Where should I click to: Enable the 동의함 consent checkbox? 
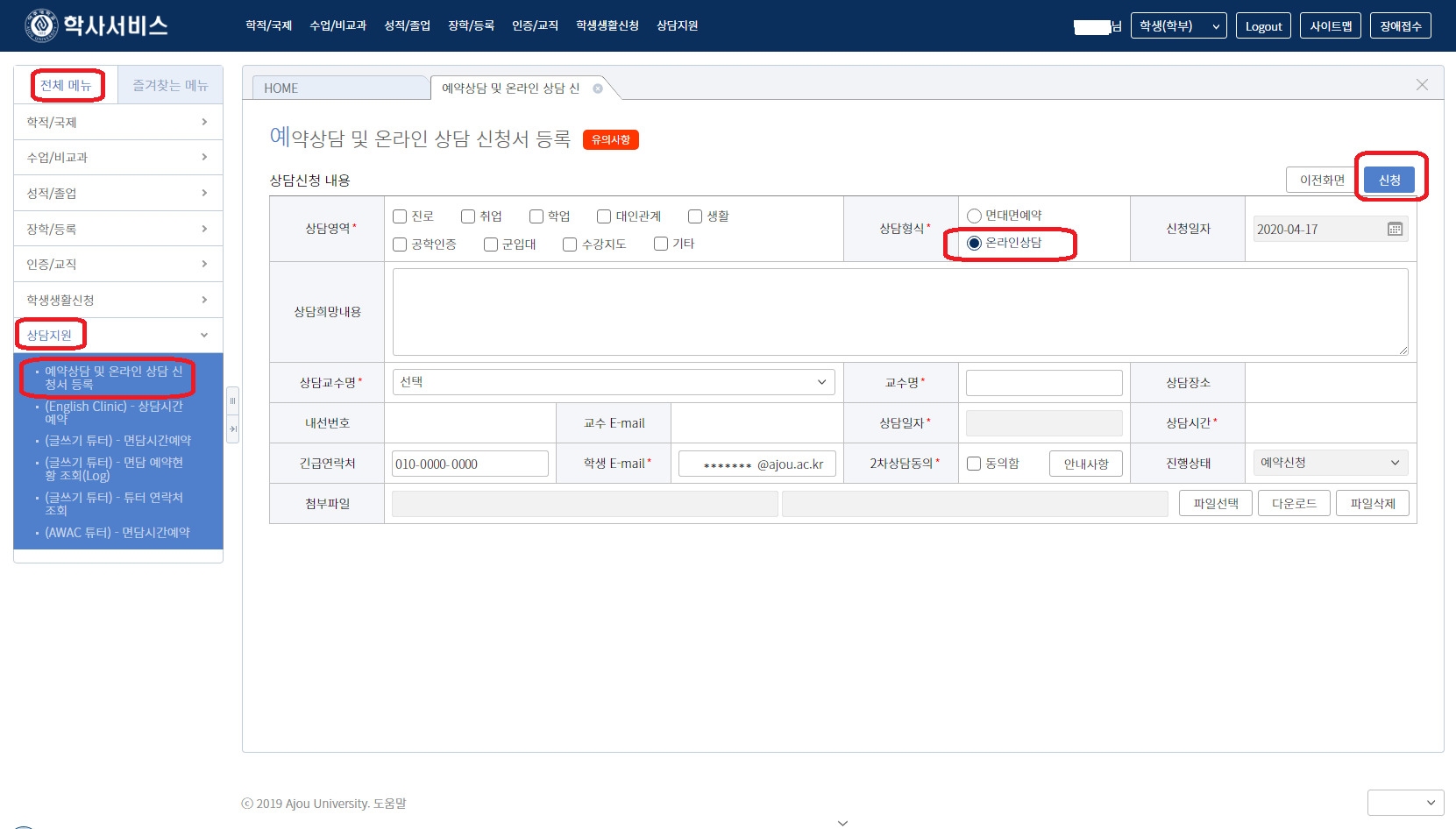pyautogui.click(x=974, y=464)
